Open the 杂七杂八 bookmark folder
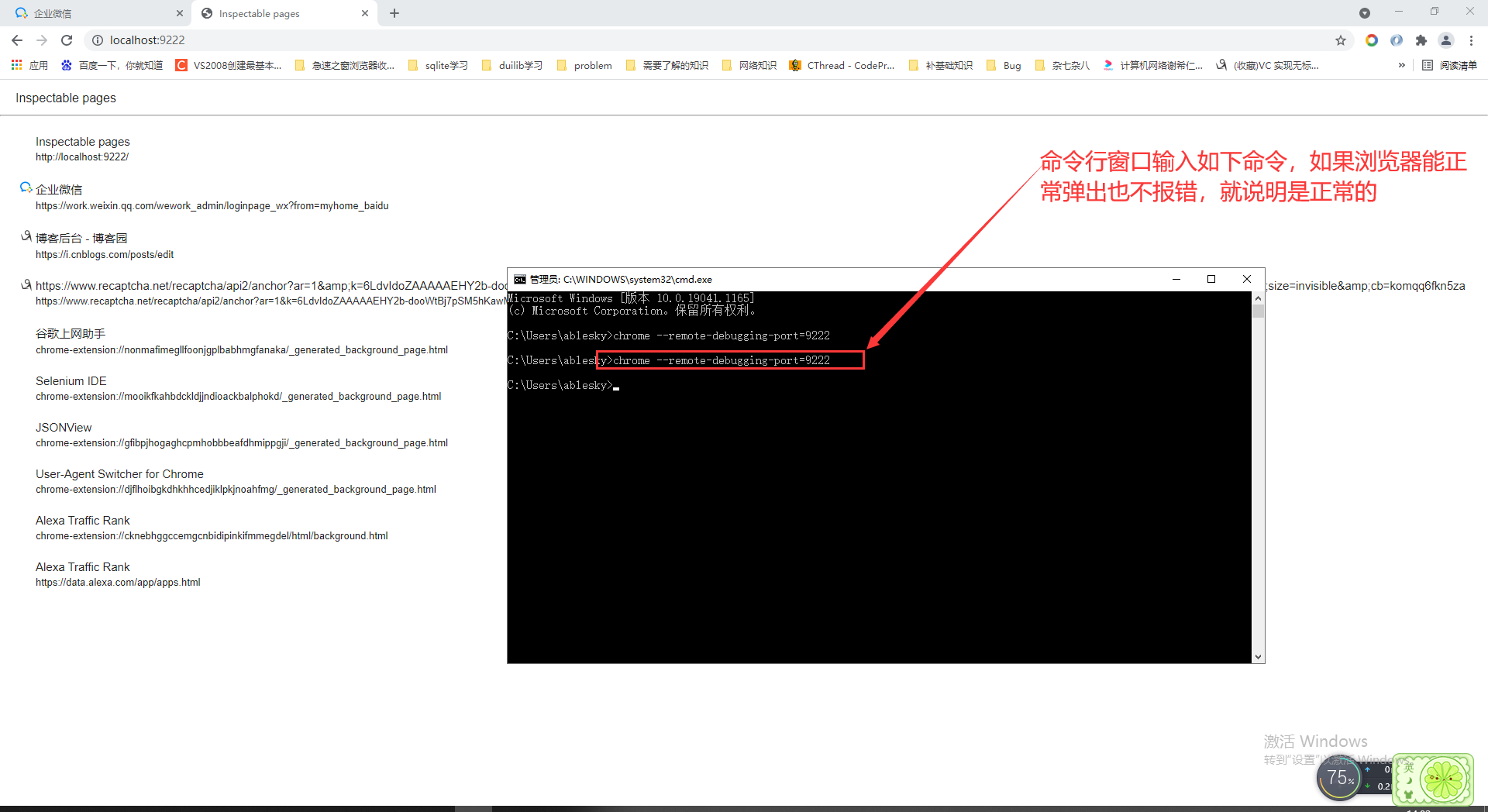Screen dimensions: 1488x812 (x=1063, y=65)
